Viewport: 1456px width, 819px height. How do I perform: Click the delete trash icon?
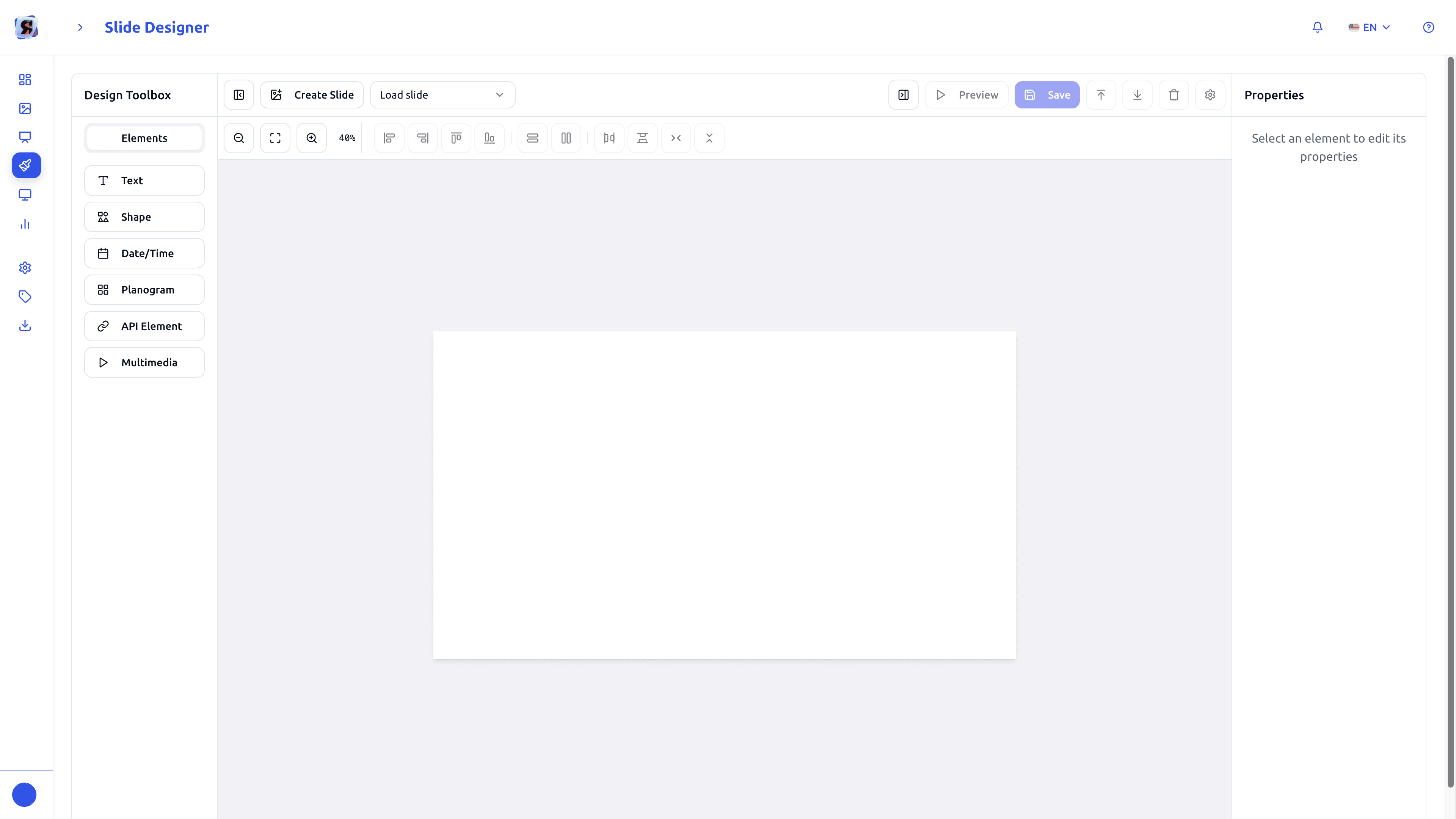point(1174,95)
